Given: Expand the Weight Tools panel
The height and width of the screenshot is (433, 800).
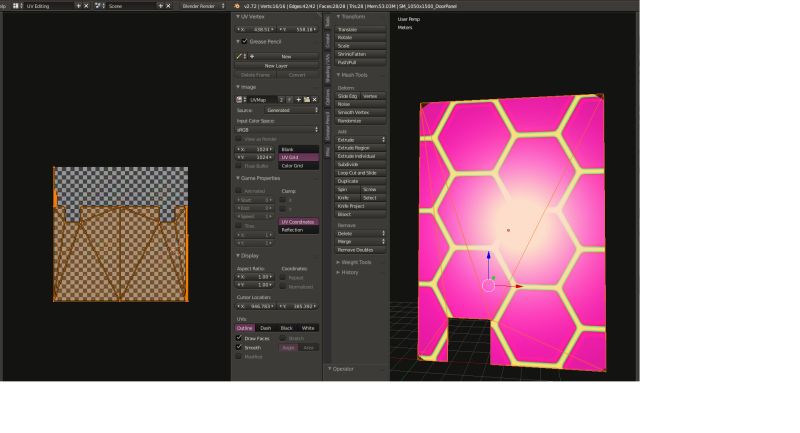Looking at the screenshot, I should pos(353,262).
